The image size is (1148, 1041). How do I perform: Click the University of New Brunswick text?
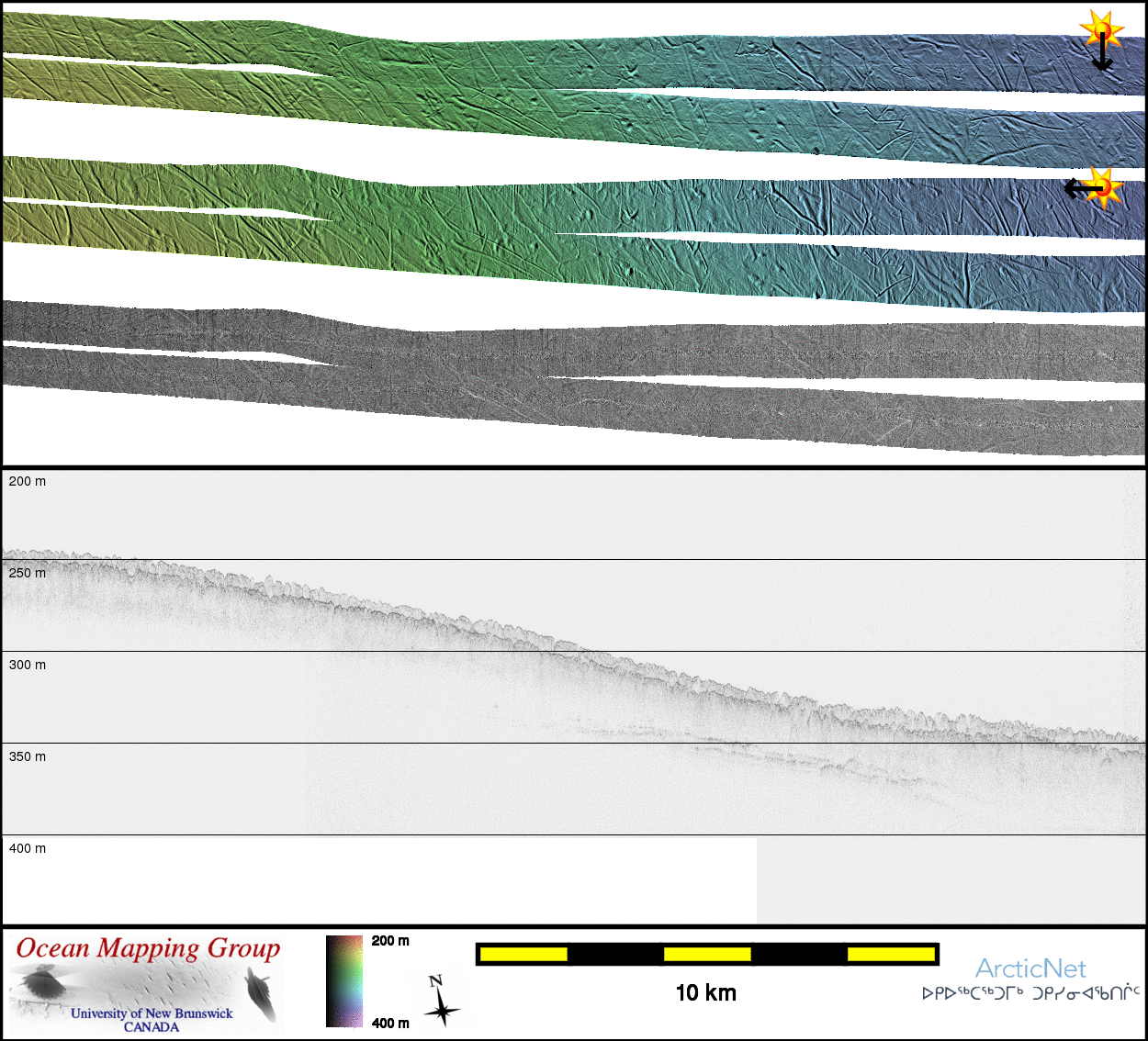pyautogui.click(x=152, y=1013)
